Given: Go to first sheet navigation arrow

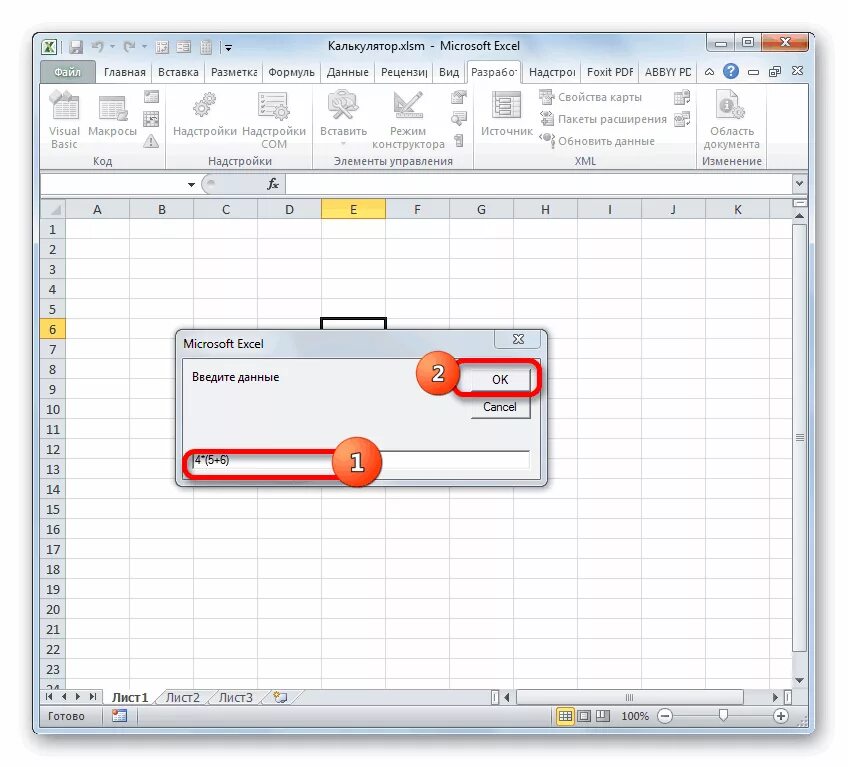Looking at the screenshot, I should coord(50,697).
